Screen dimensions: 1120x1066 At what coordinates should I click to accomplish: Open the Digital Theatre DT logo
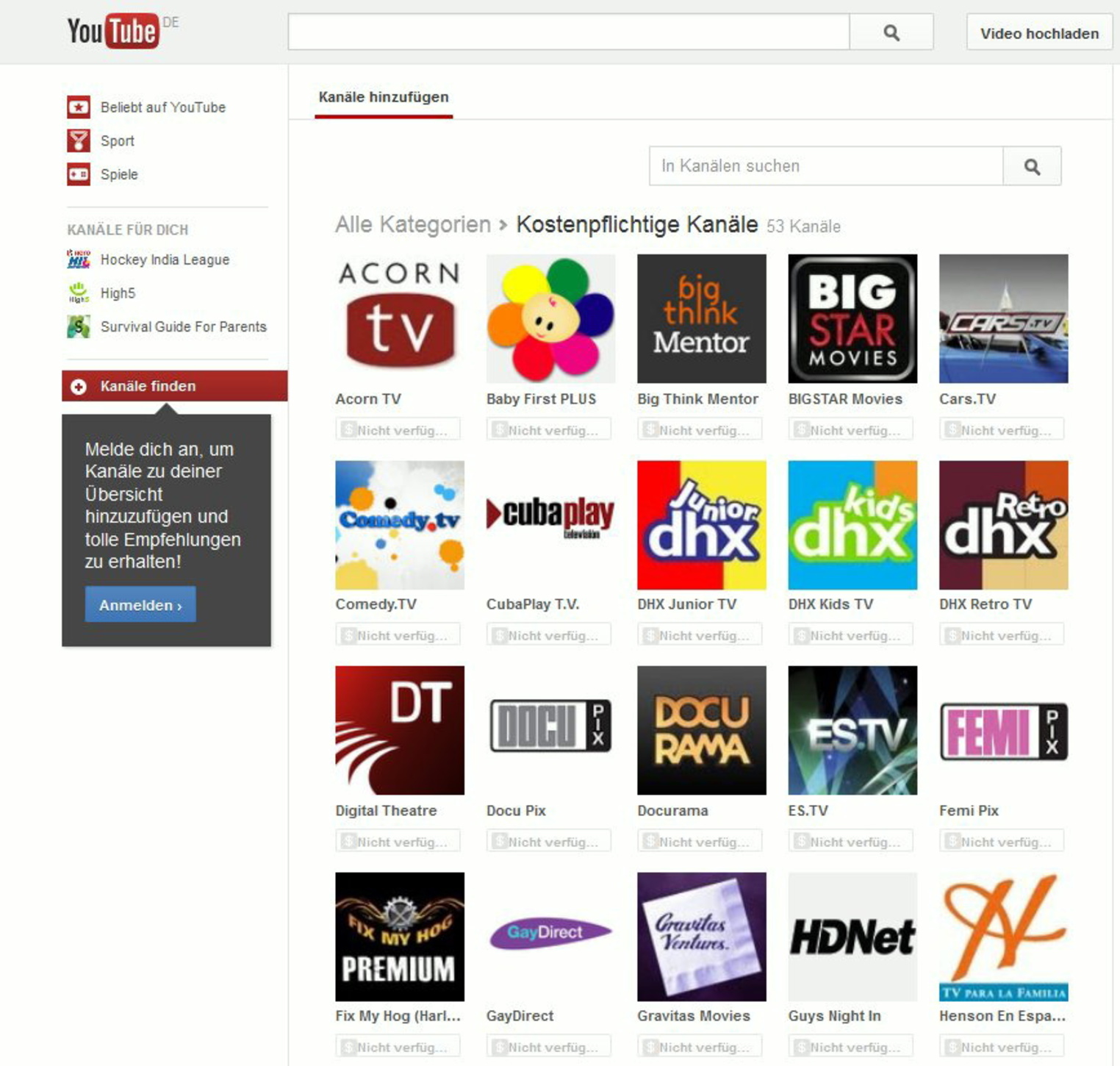coord(400,730)
